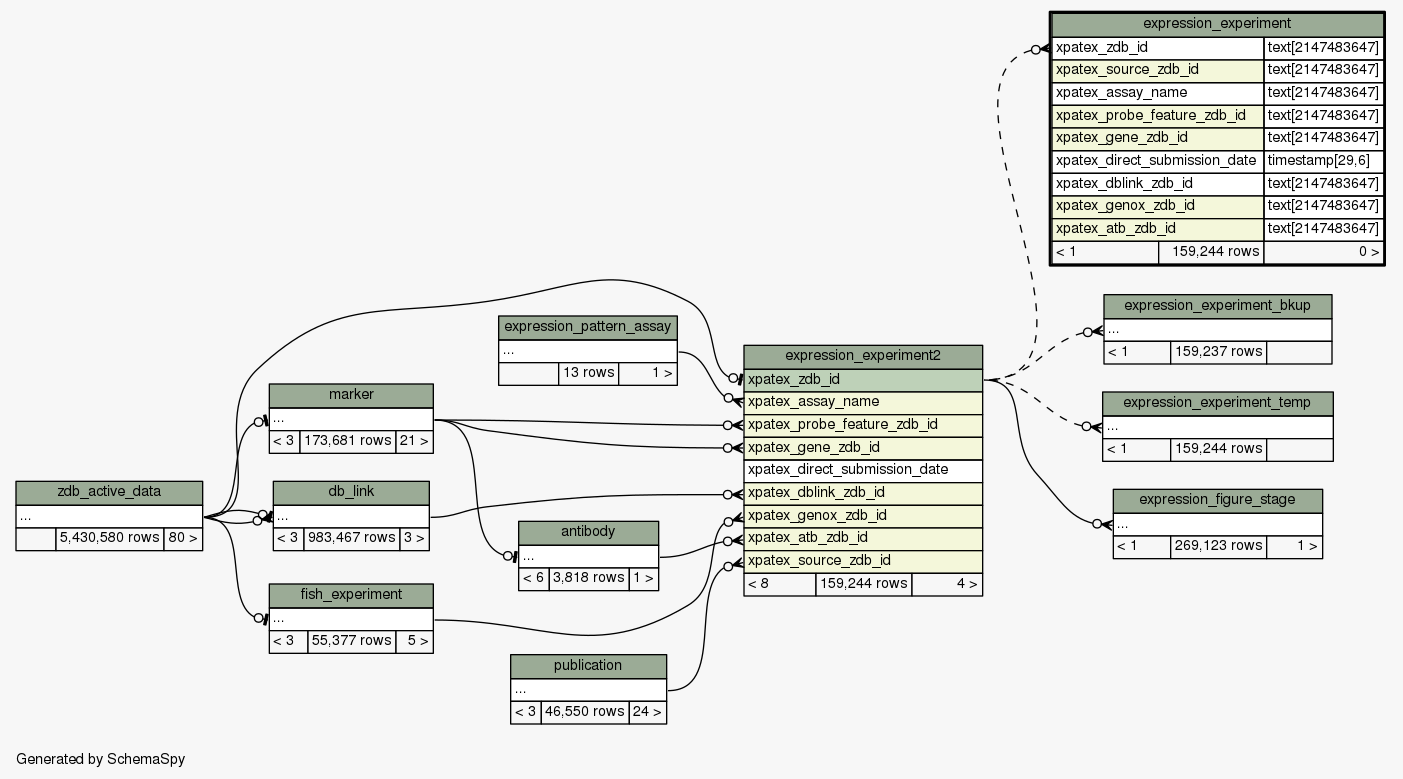Screen dimensions: 1403x779
Task: Click the fish_experiment table title
Action: [x=350, y=595]
